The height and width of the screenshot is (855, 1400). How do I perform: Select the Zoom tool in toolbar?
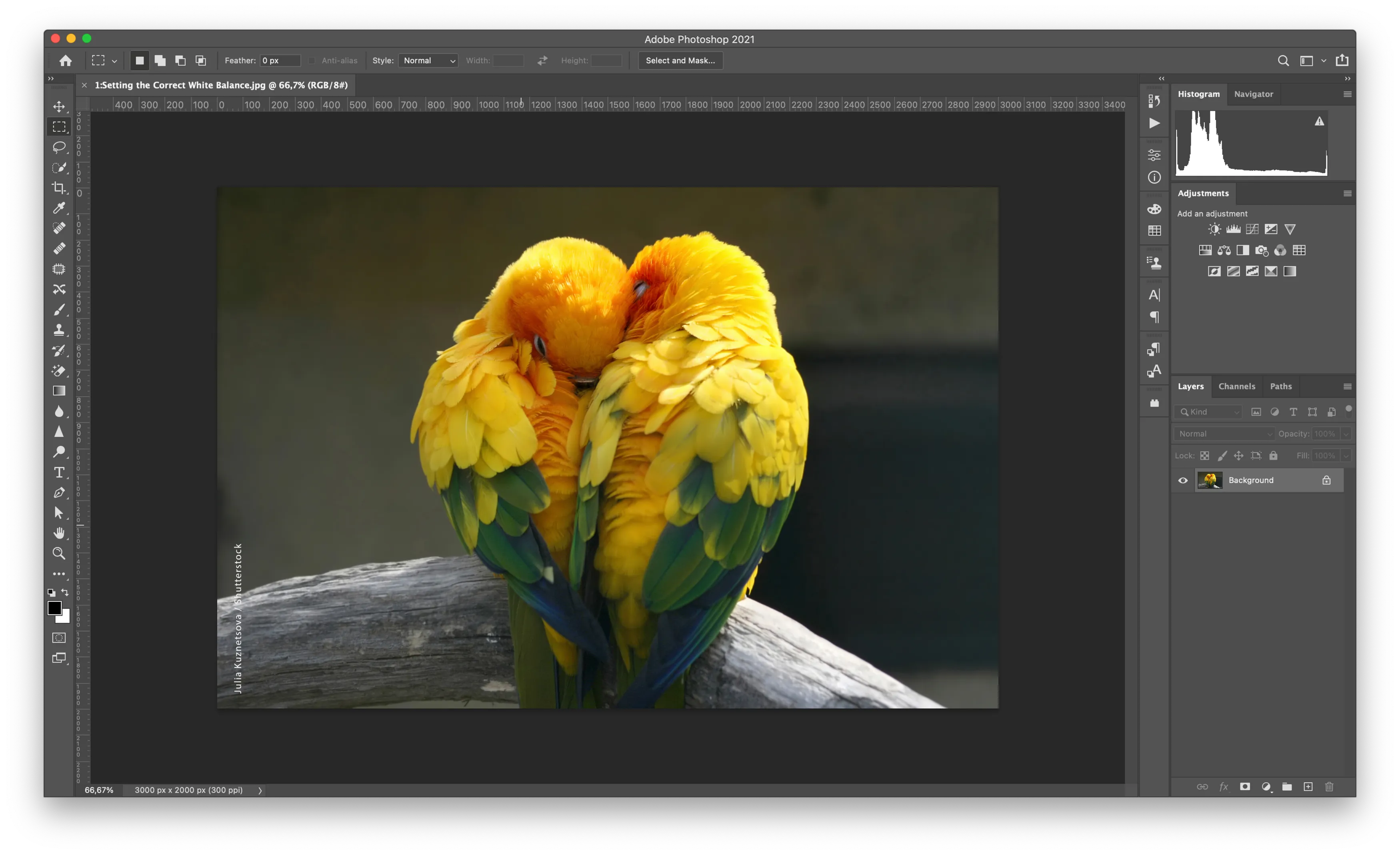59,553
